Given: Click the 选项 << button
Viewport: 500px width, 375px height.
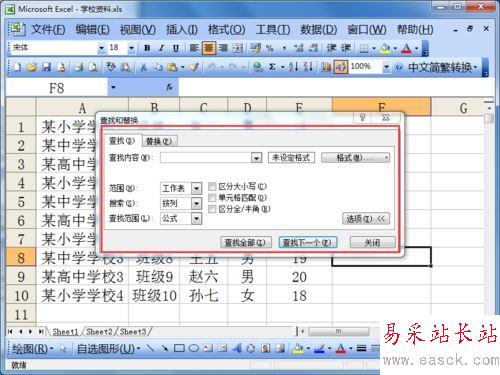Looking at the screenshot, I should (x=366, y=219).
